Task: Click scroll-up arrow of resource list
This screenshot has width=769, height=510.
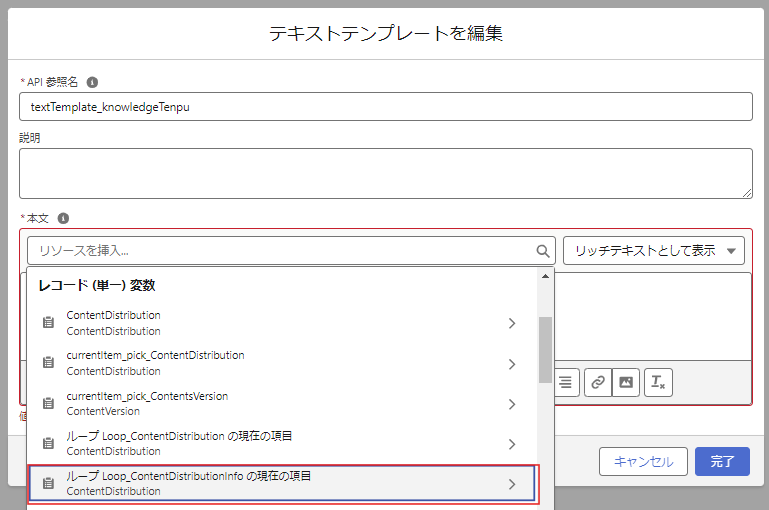Action: tap(545, 277)
